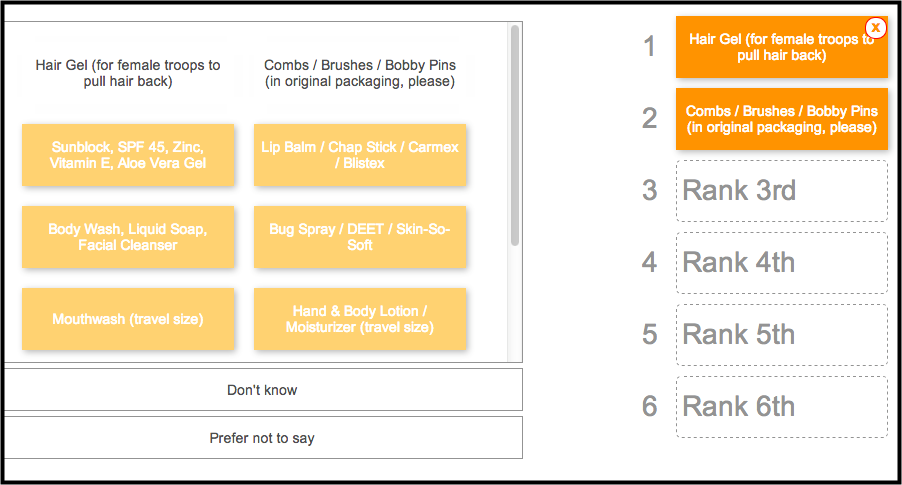Click the Rank 6th empty slot
Screen dimensions: 902x485
(782, 407)
